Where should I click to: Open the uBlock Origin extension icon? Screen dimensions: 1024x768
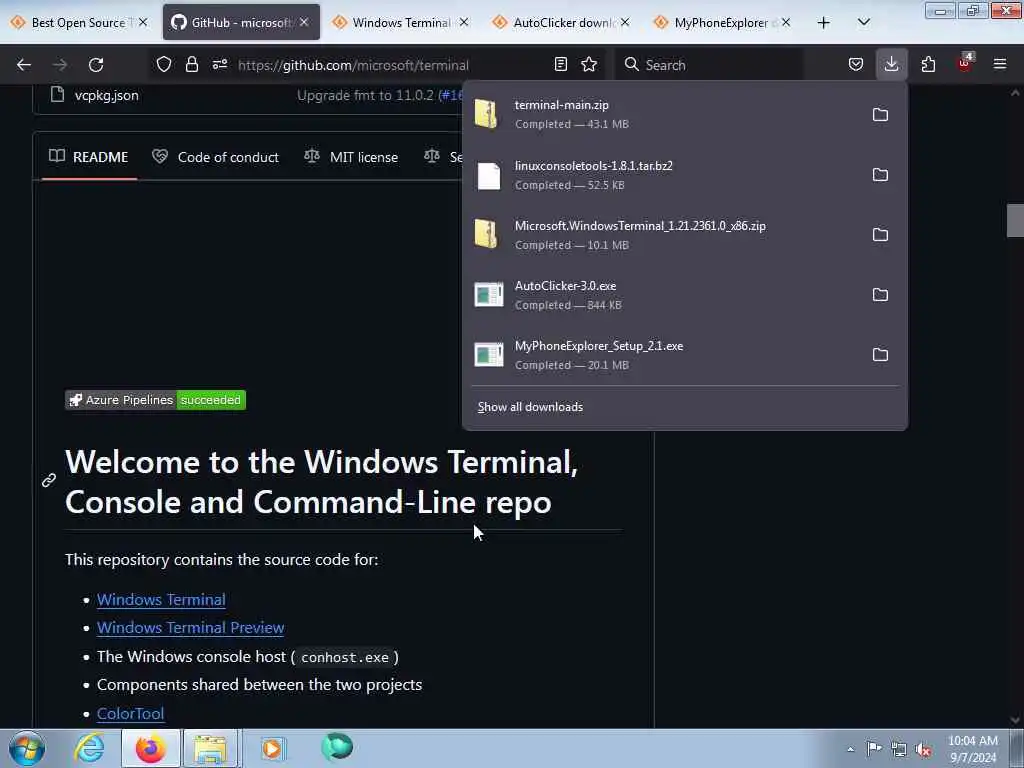click(965, 63)
